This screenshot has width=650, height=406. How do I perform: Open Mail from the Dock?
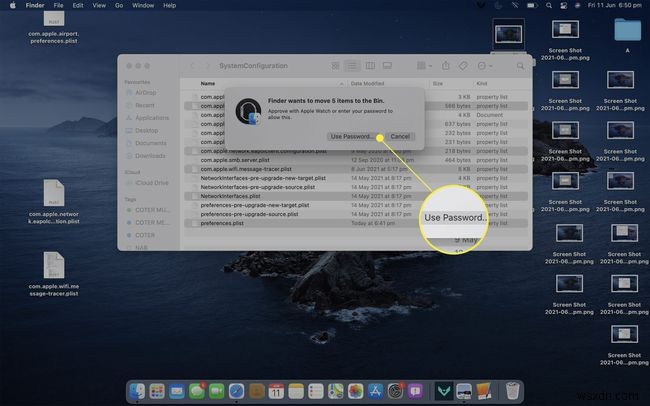click(x=177, y=391)
